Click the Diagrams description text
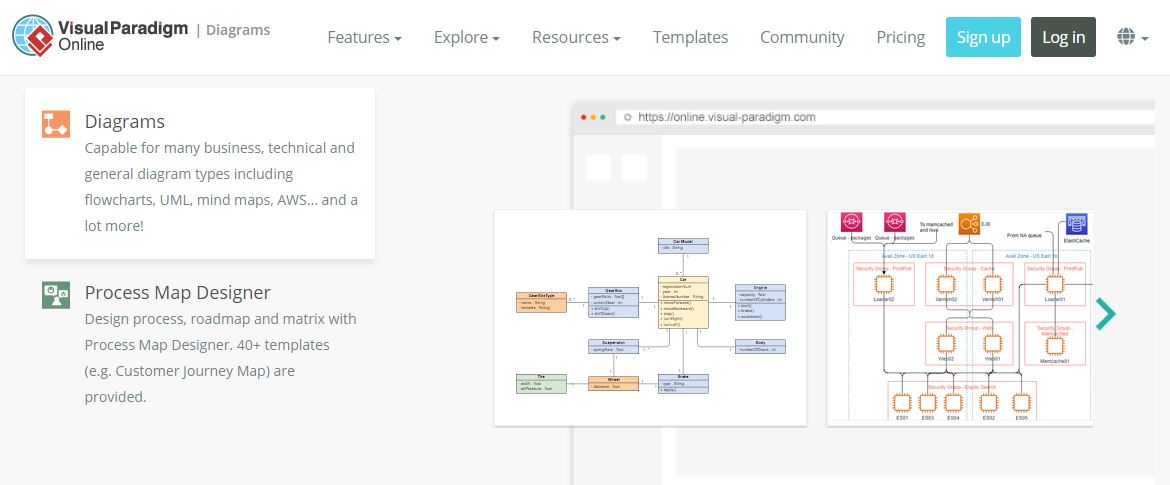The height and width of the screenshot is (485, 1170). tap(222, 187)
